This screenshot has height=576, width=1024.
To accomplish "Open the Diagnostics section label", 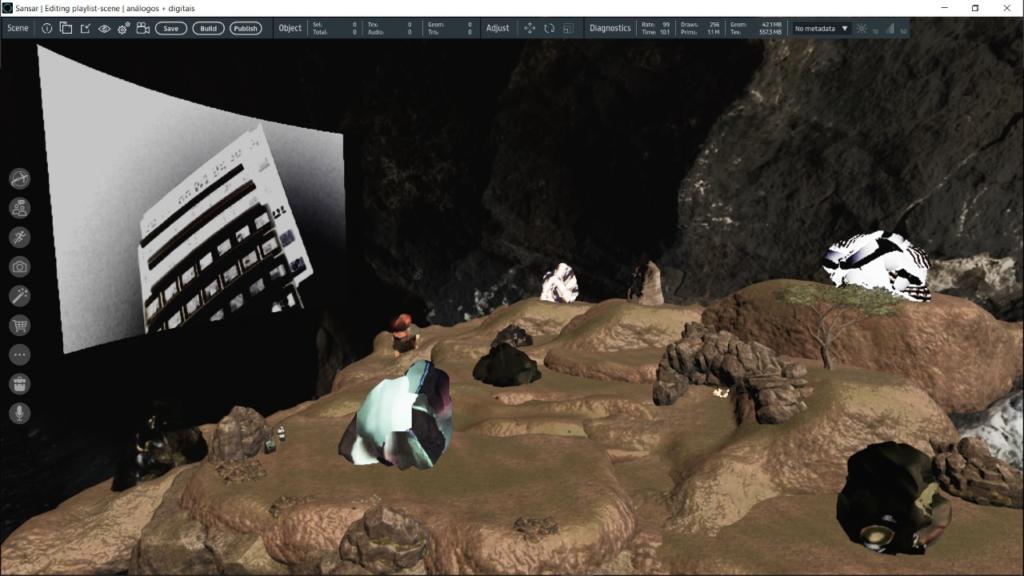I will click(x=610, y=28).
